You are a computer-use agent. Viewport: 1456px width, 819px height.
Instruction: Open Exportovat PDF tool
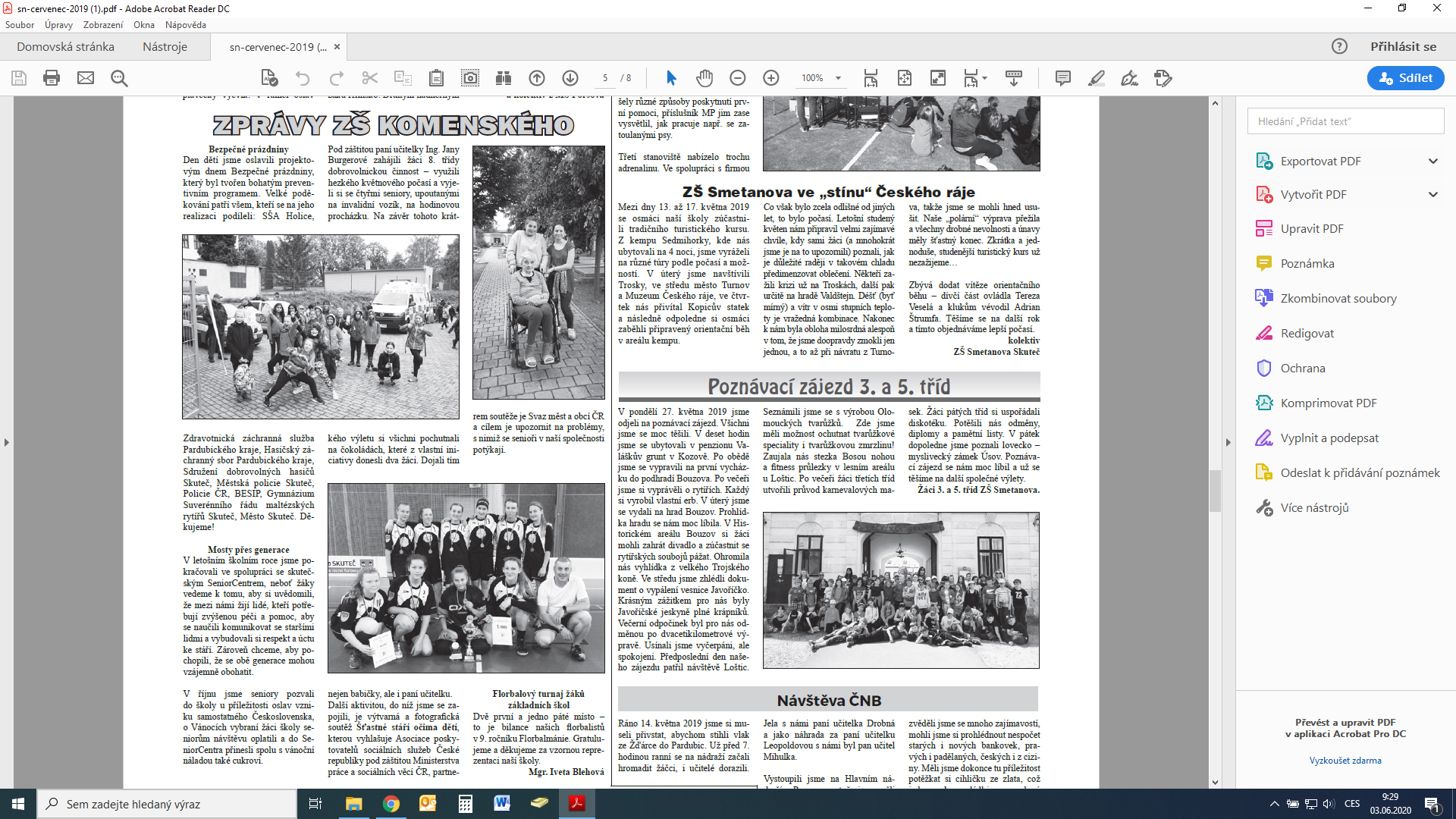1320,161
